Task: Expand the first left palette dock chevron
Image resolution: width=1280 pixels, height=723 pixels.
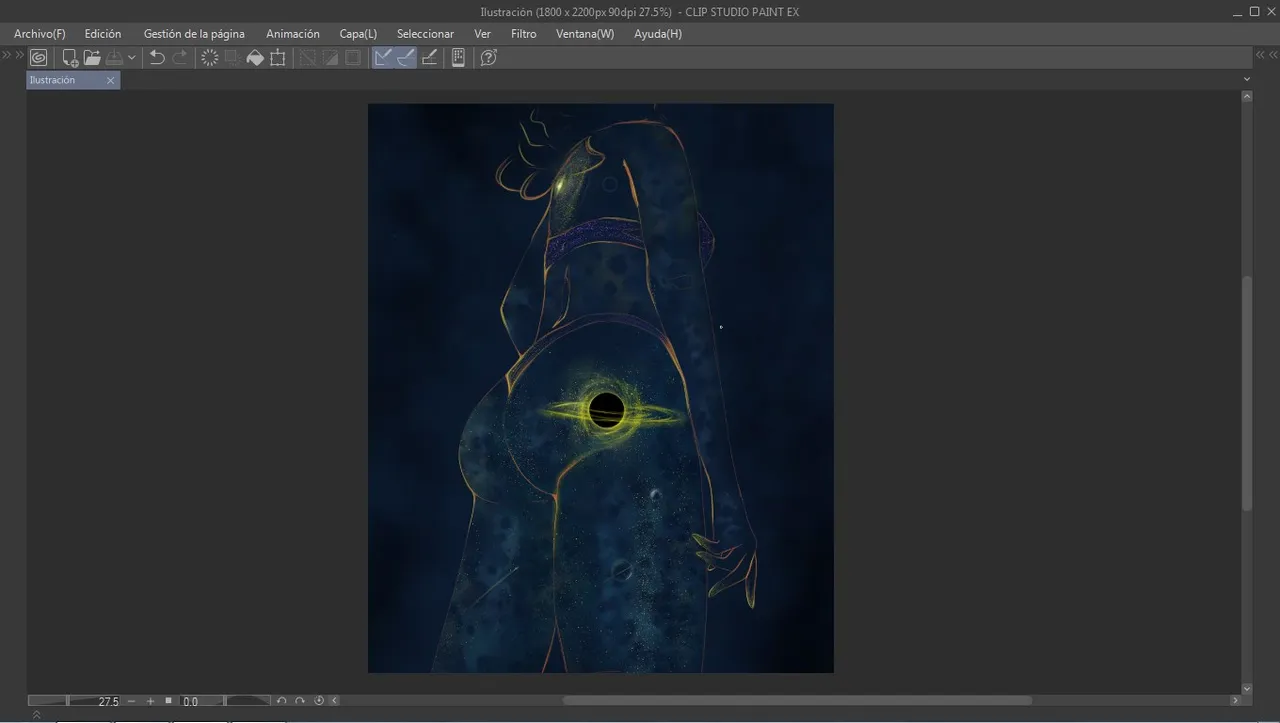Action: [6, 55]
